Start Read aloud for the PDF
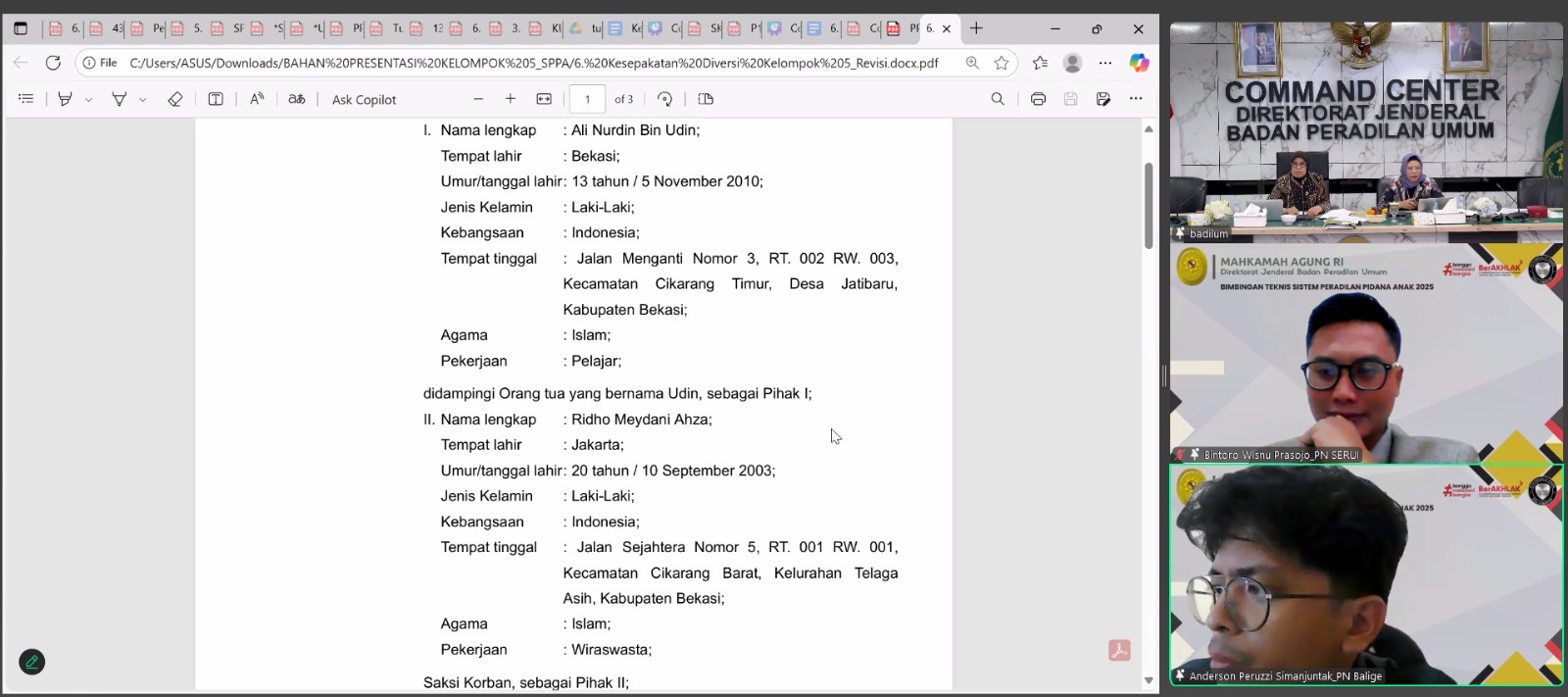Screen dimensions: 1568x697 (x=257, y=99)
